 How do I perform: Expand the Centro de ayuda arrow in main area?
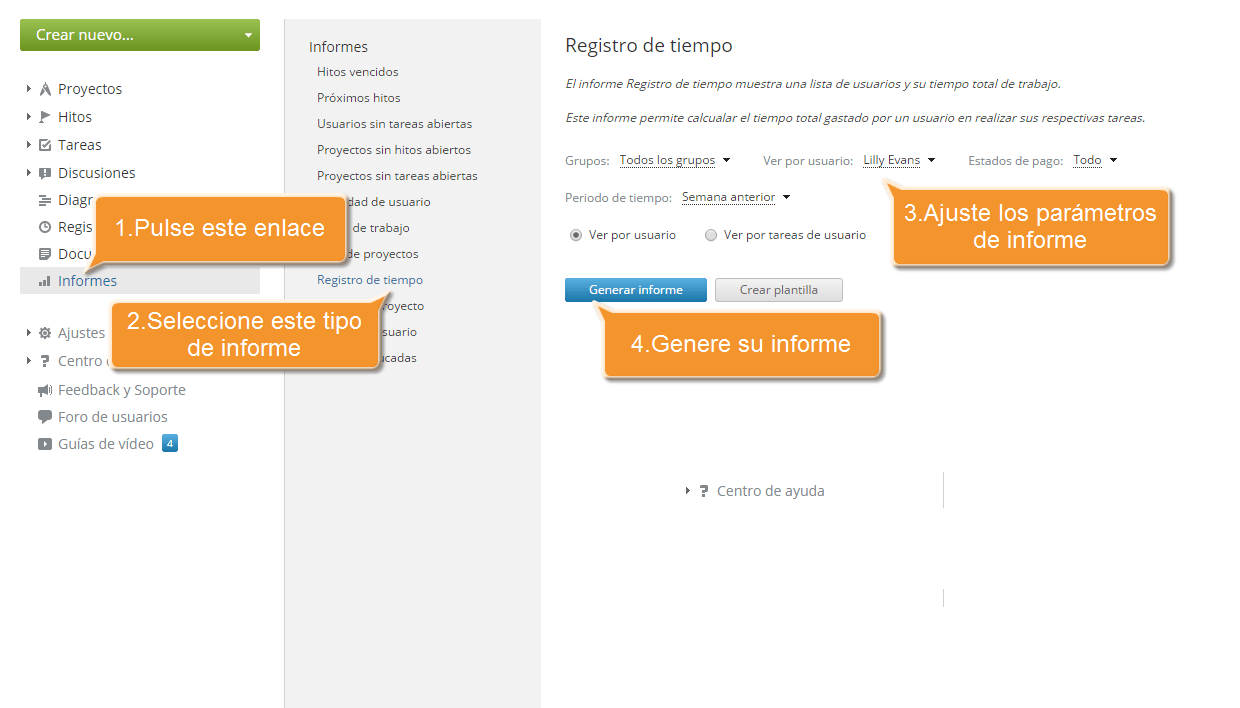688,491
